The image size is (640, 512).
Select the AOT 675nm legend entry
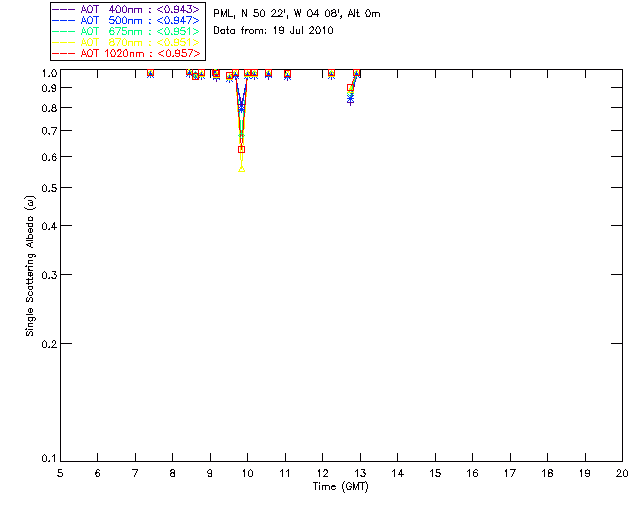[126, 31]
